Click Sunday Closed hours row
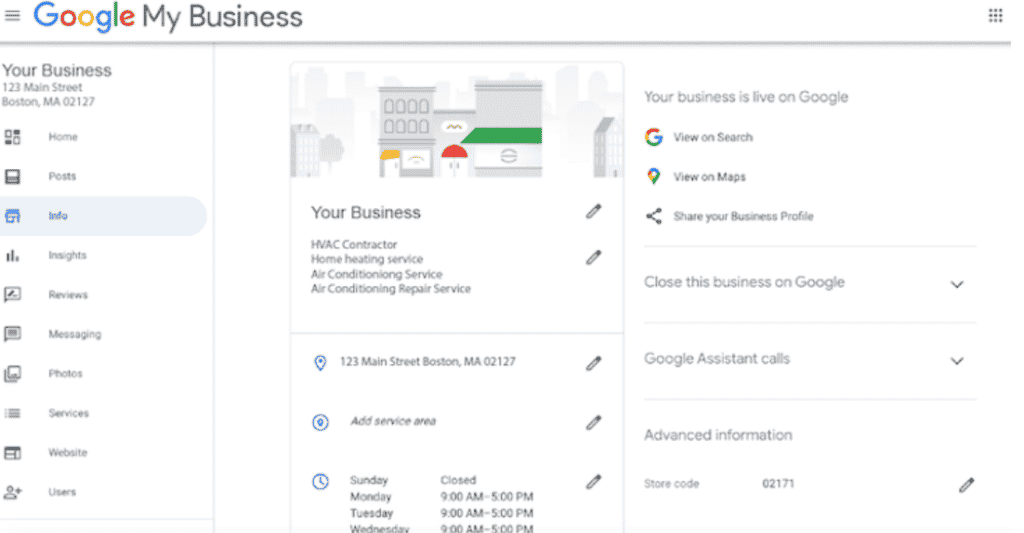 (413, 480)
